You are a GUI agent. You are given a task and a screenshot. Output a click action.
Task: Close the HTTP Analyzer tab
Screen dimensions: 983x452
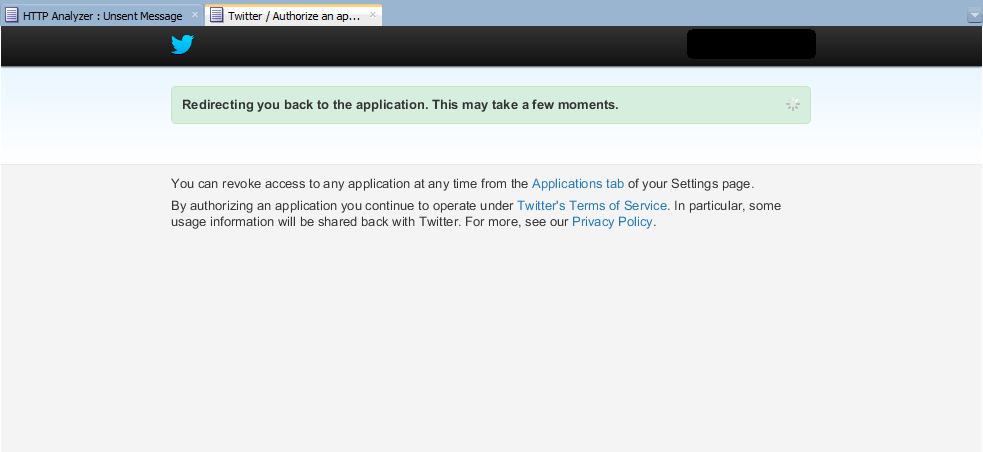194,14
